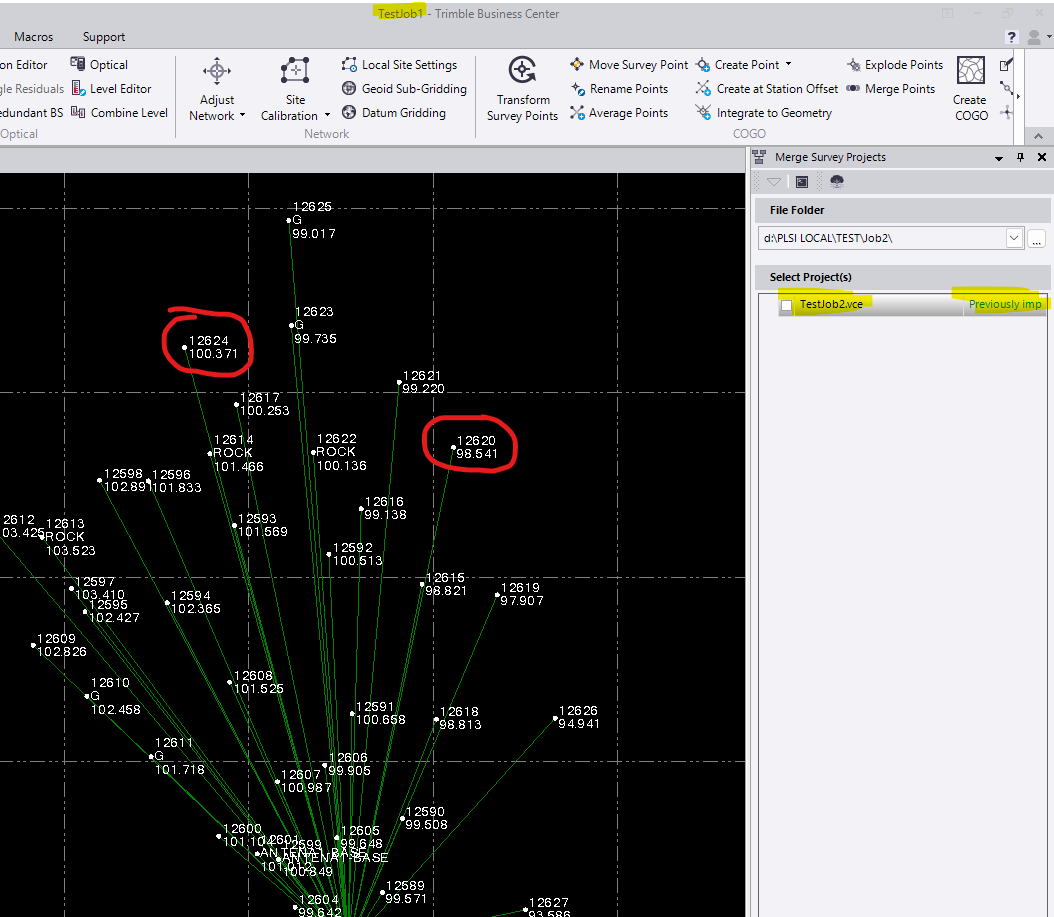This screenshot has width=1054, height=917.
Task: Open the Merge Survey Projects panel options arrow
Action: (998, 158)
